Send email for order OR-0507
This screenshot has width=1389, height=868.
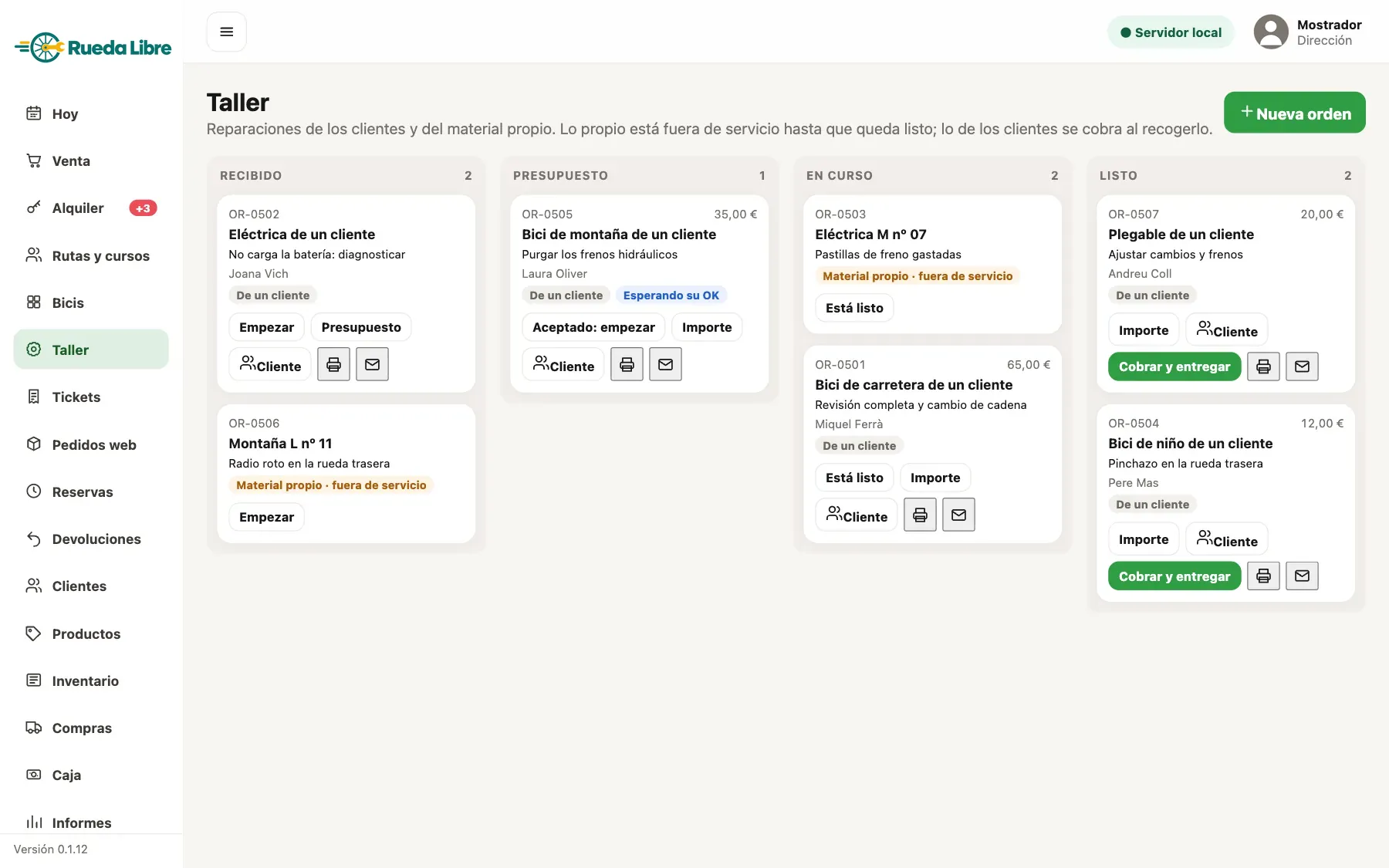[1302, 366]
